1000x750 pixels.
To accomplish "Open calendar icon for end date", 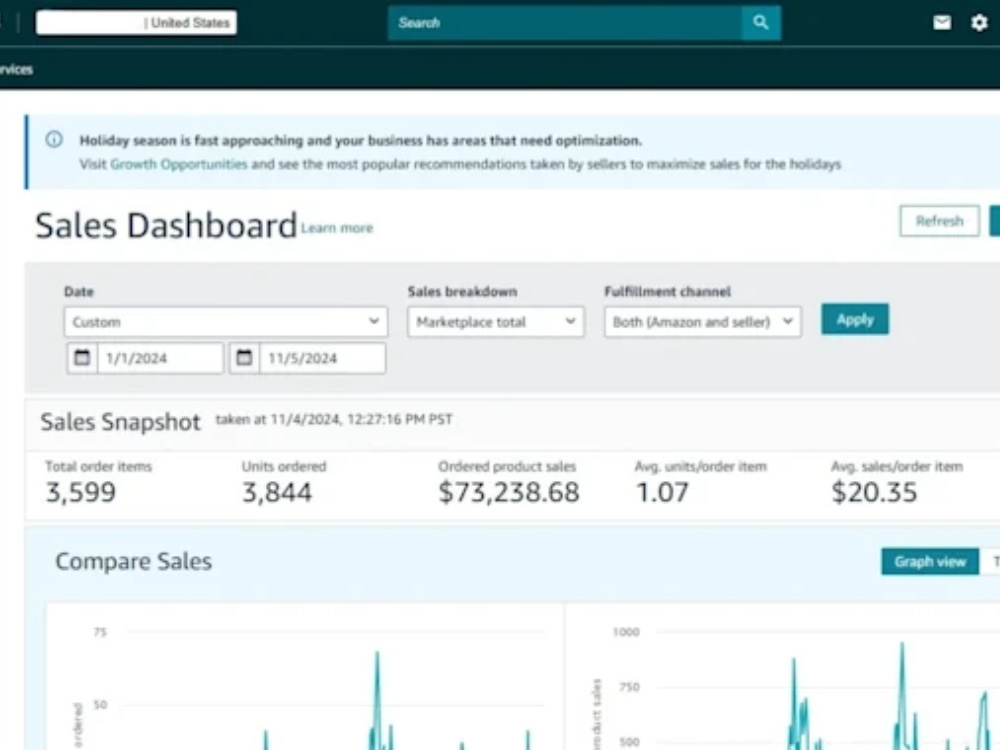I will tap(244, 358).
